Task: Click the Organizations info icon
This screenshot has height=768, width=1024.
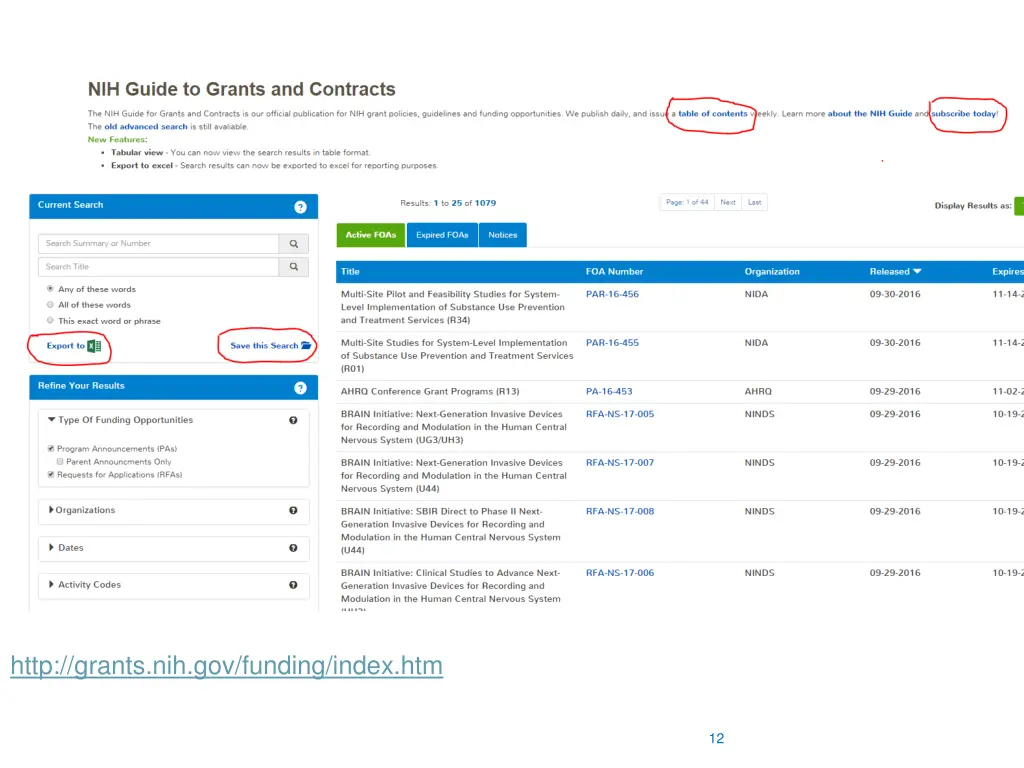Action: coord(293,511)
